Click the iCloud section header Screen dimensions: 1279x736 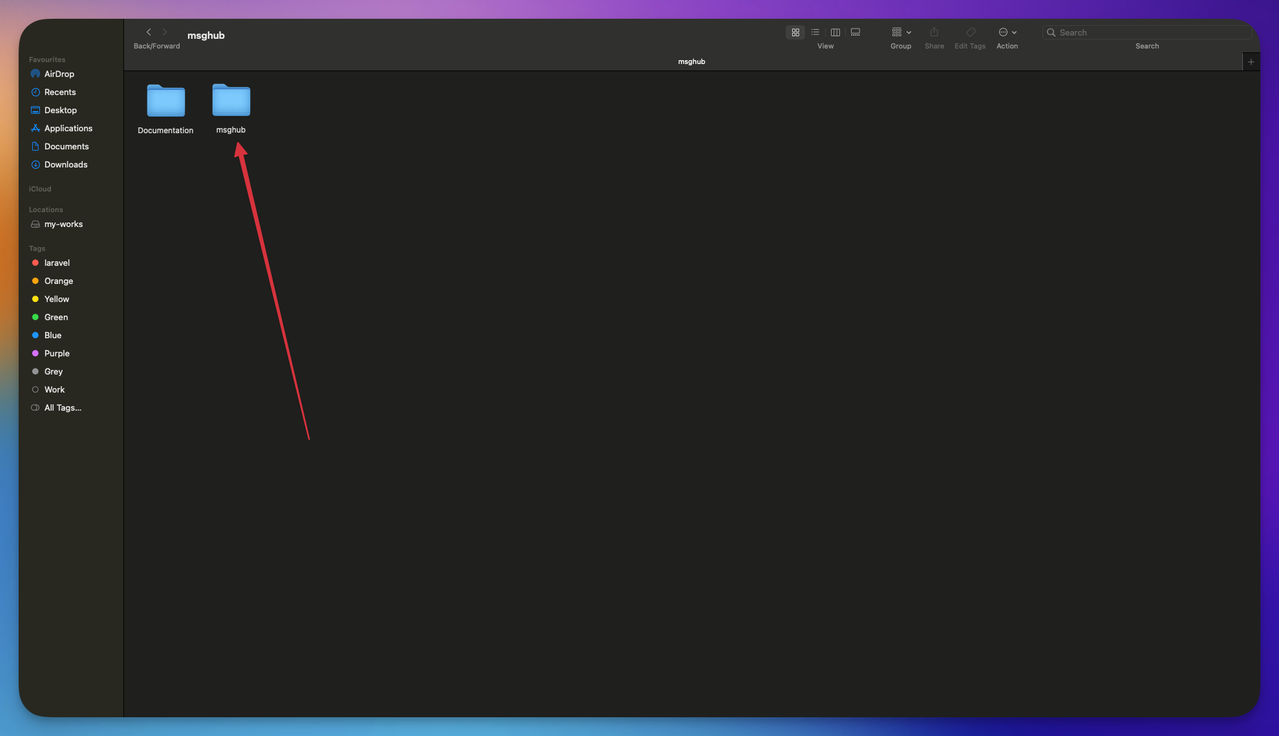40,189
